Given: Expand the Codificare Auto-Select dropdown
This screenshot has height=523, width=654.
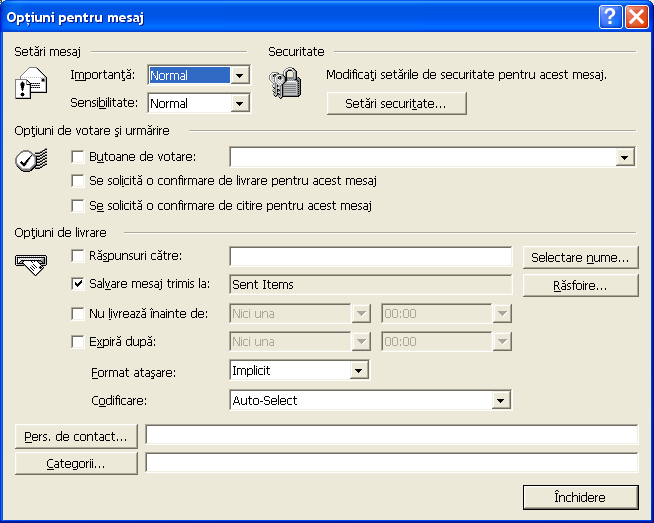Looking at the screenshot, I should (502, 401).
